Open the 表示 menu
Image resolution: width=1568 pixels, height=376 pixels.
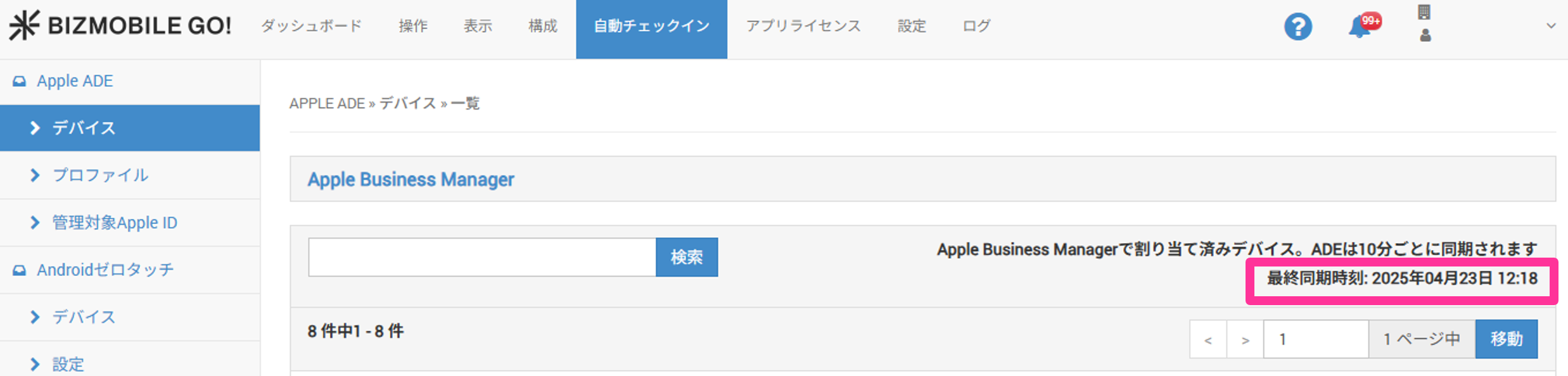[x=478, y=26]
